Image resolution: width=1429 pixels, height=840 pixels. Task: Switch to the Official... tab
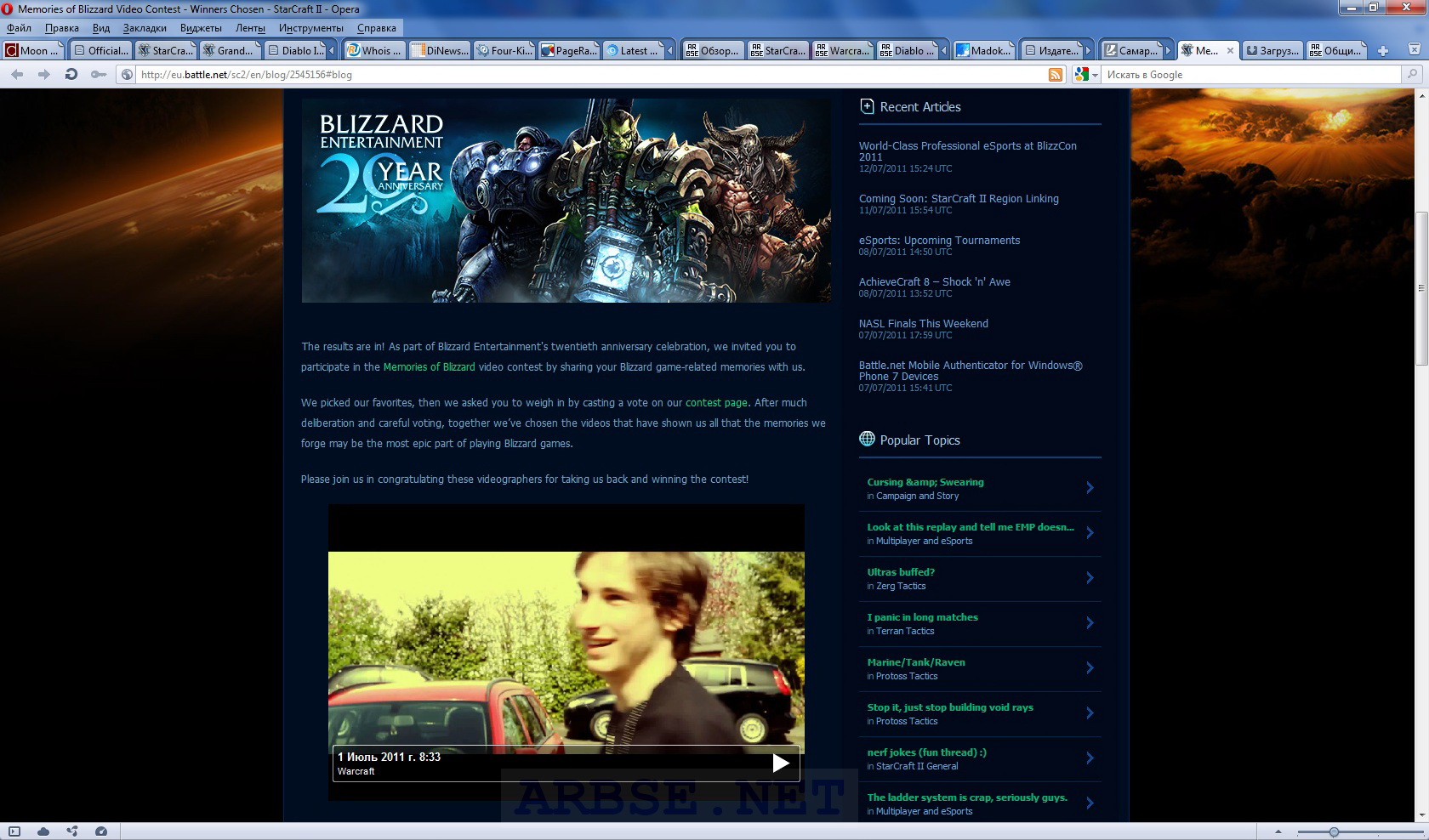click(100, 51)
